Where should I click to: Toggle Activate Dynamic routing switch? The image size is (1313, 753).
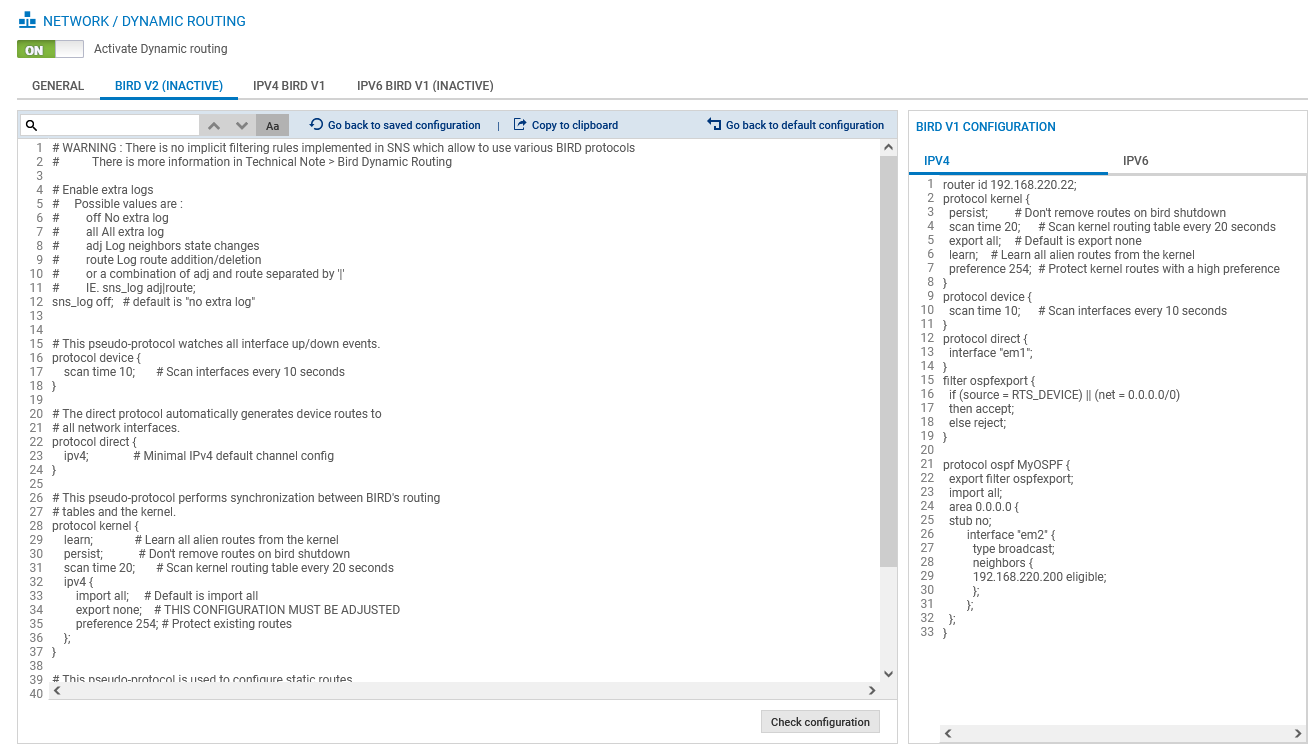50,49
